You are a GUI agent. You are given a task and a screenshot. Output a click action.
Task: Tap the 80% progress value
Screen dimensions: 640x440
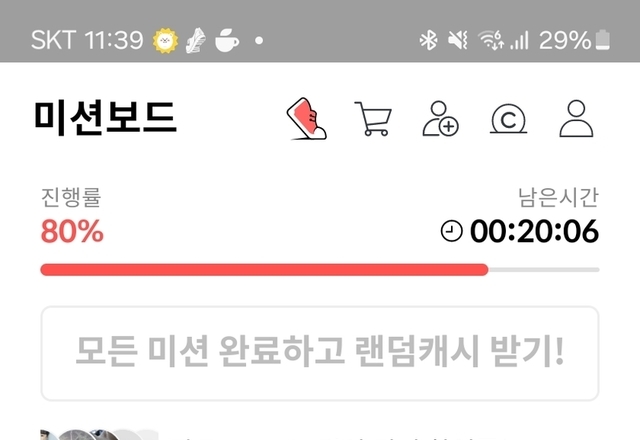72,231
